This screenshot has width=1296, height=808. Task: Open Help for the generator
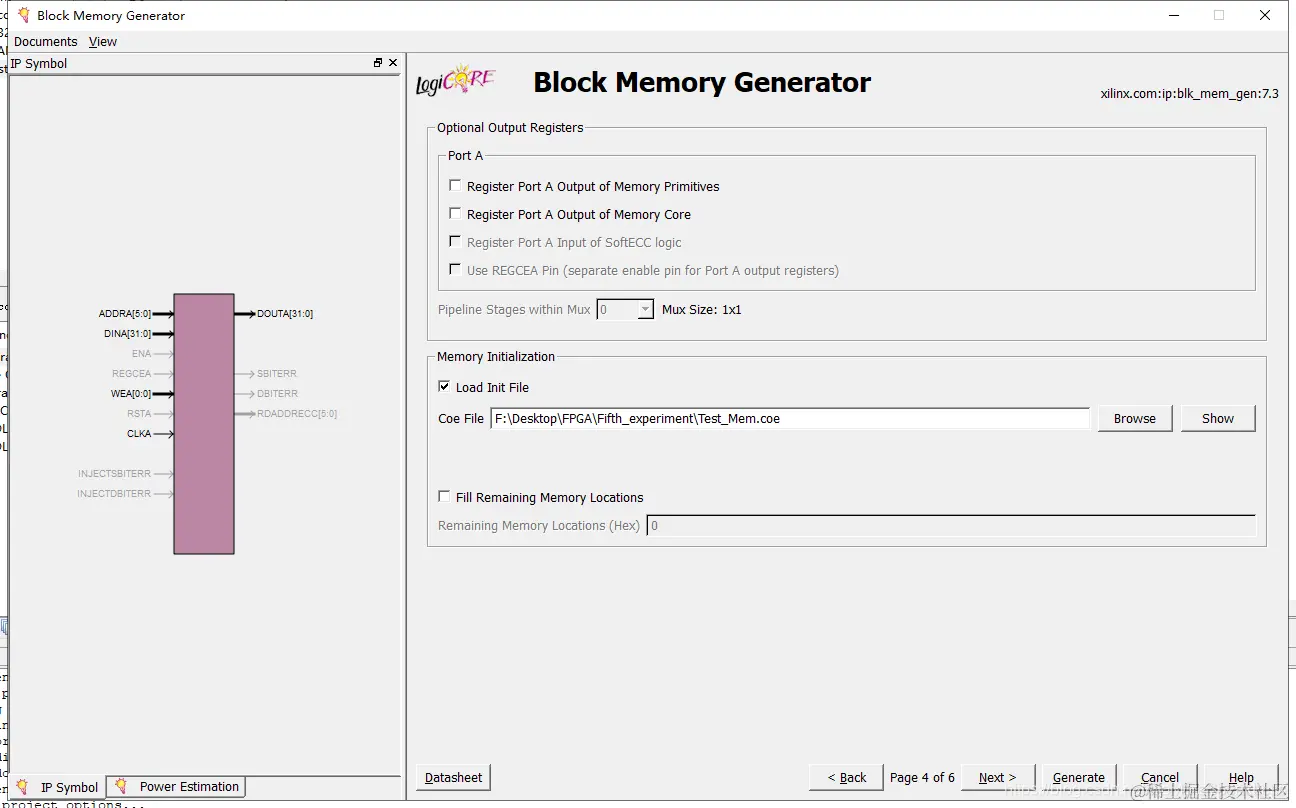click(x=1241, y=777)
